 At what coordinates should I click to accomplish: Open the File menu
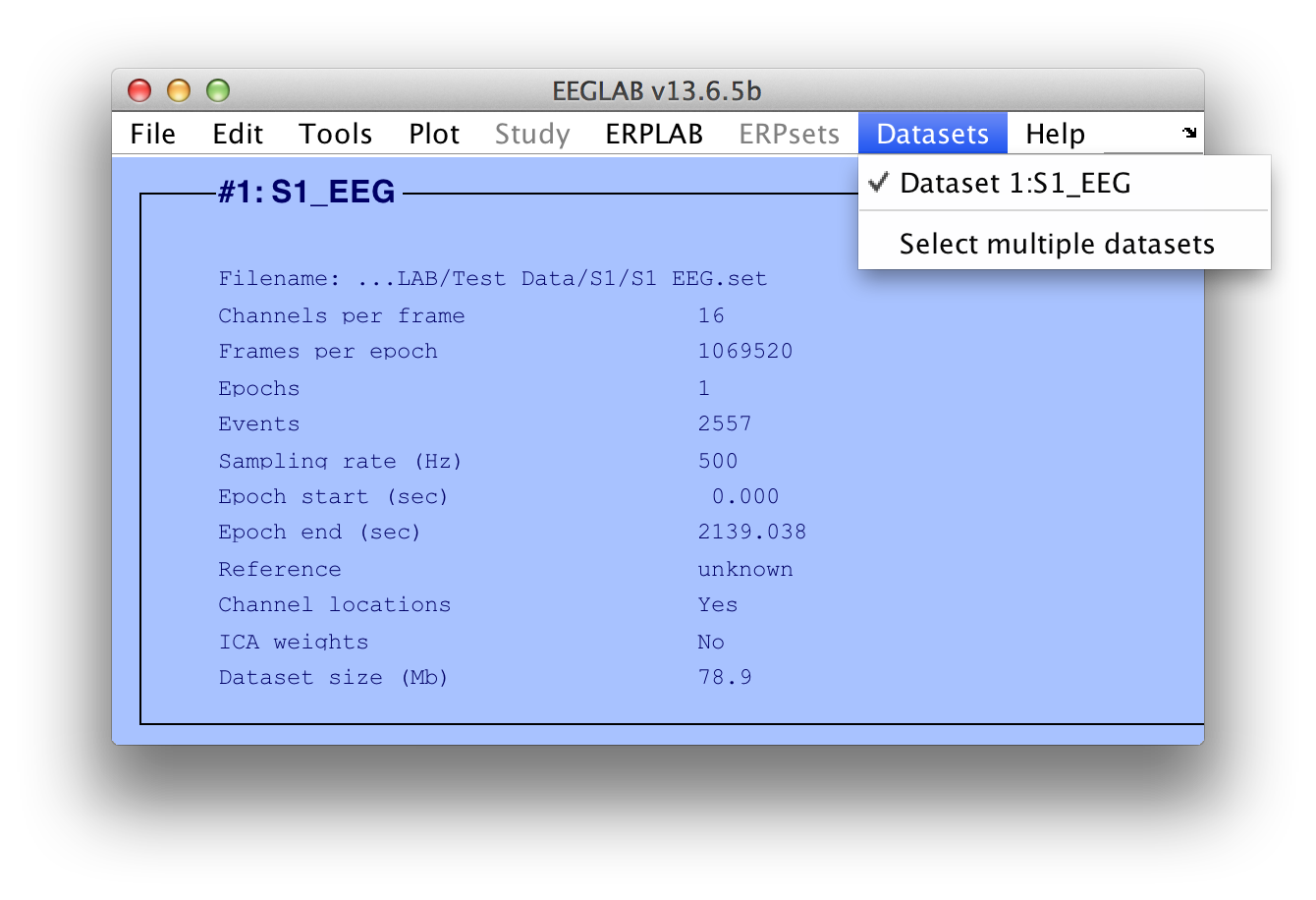[153, 134]
